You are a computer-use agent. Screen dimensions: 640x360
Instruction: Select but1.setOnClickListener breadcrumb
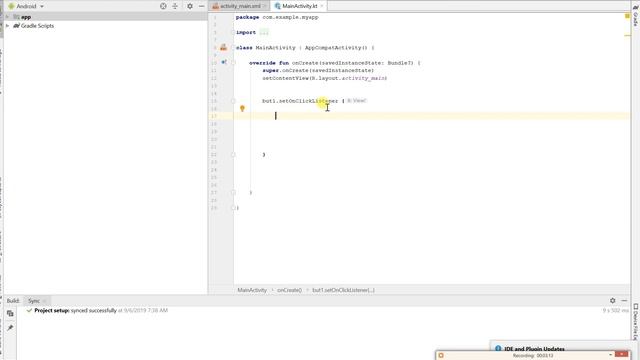click(343, 290)
